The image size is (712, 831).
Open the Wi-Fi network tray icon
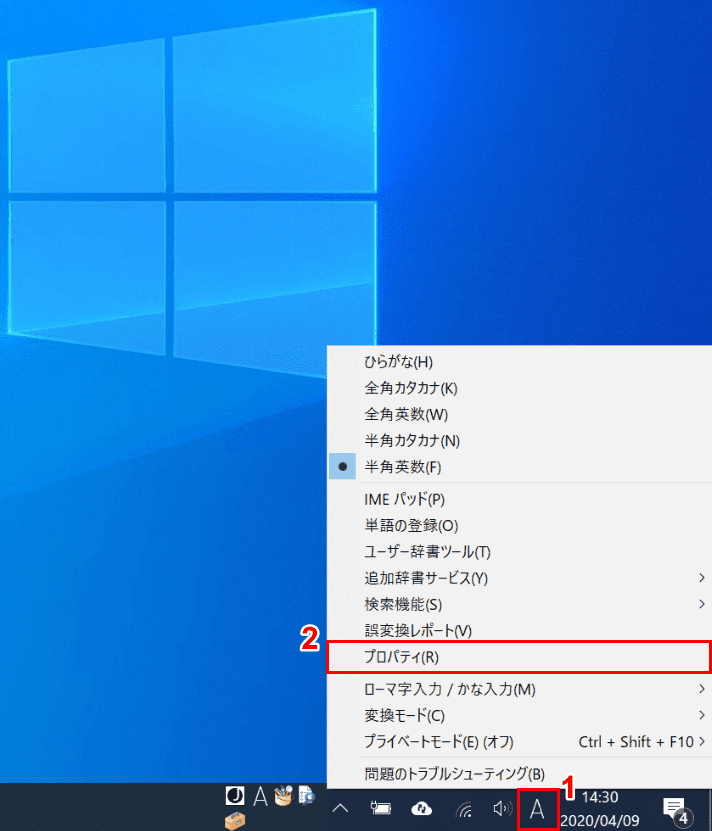point(463,809)
